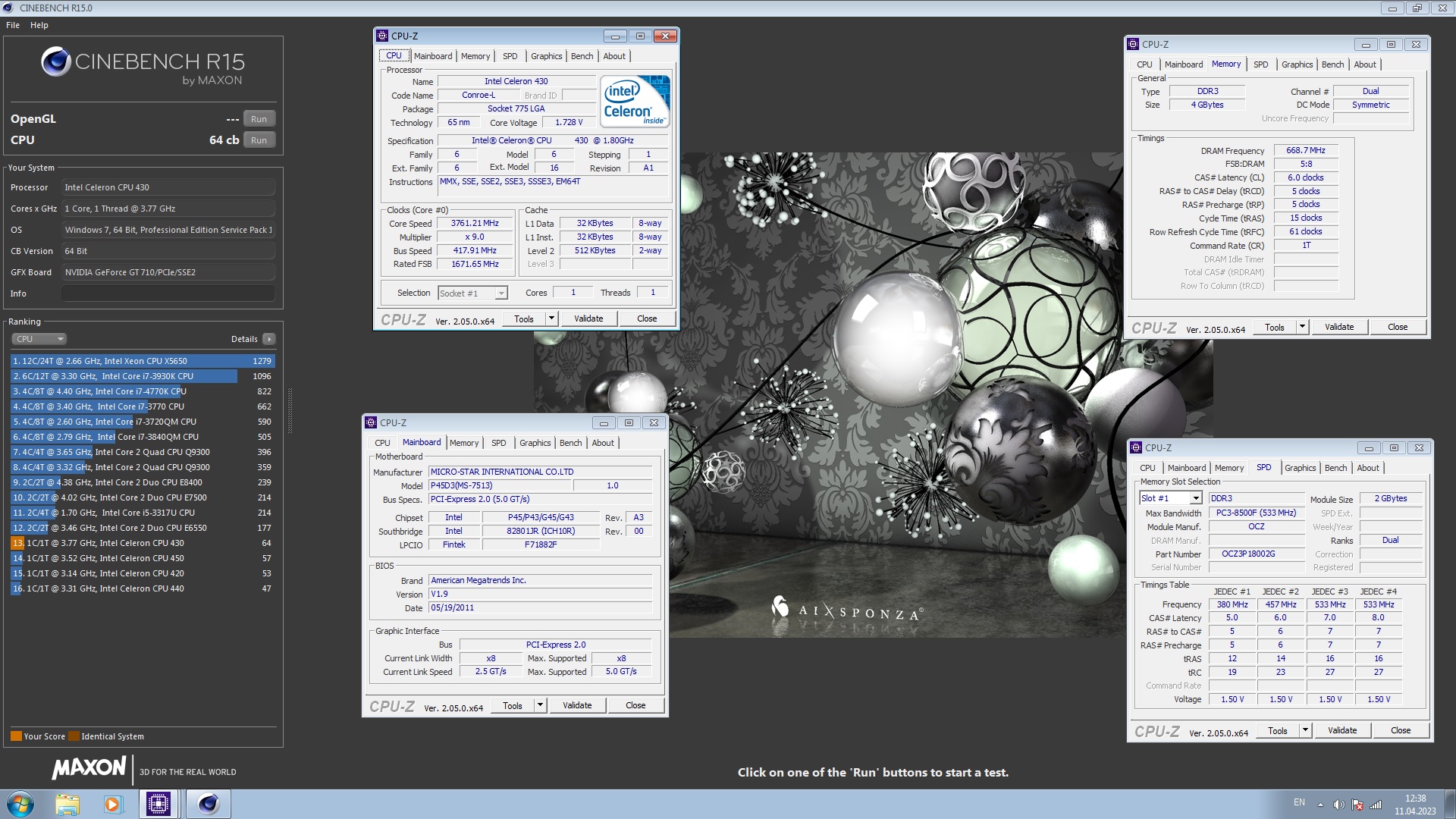The width and height of the screenshot is (1456, 819).
Task: Open the Ranking CPU dropdown
Action: click(39, 339)
